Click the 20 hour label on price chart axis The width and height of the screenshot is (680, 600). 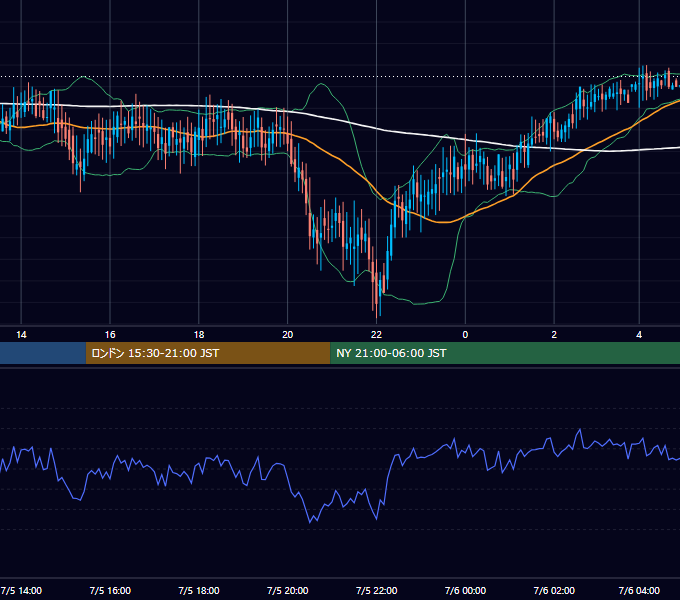288,335
